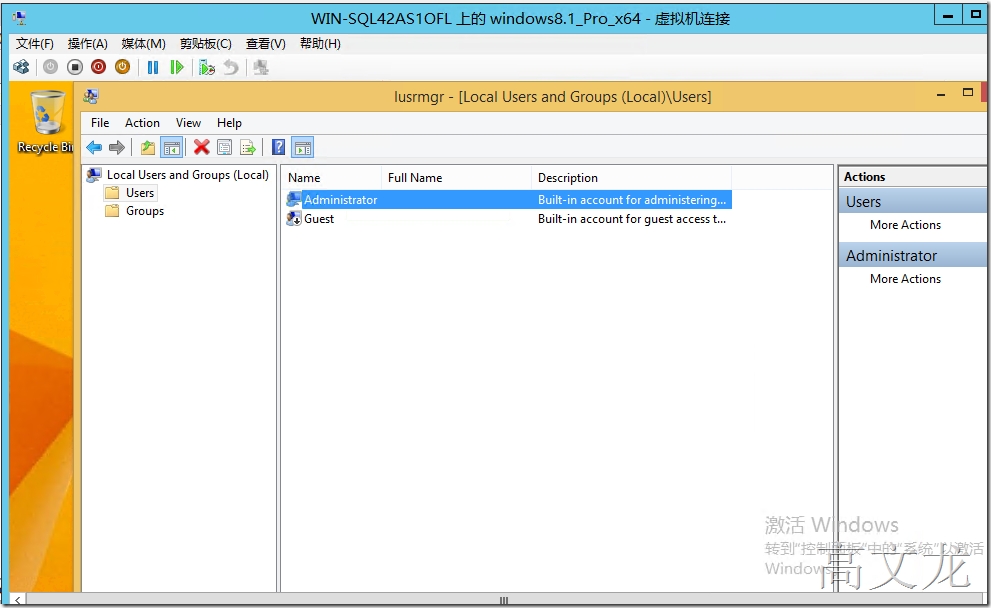Click the Ctrl+Alt+Del icon in VM toolbar
991x608 pixels.
[x=21, y=67]
